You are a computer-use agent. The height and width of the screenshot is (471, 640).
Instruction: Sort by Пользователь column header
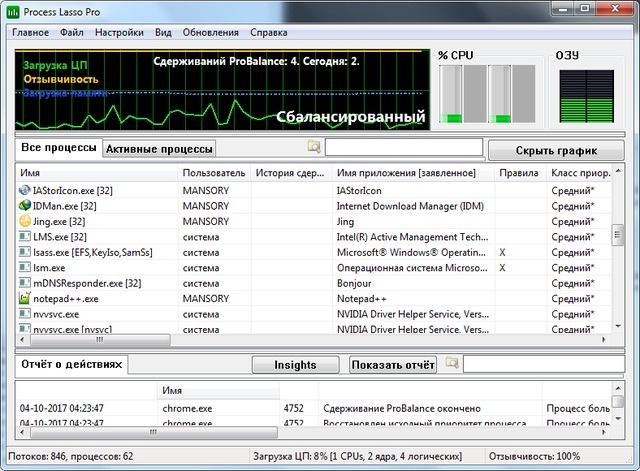(x=213, y=173)
